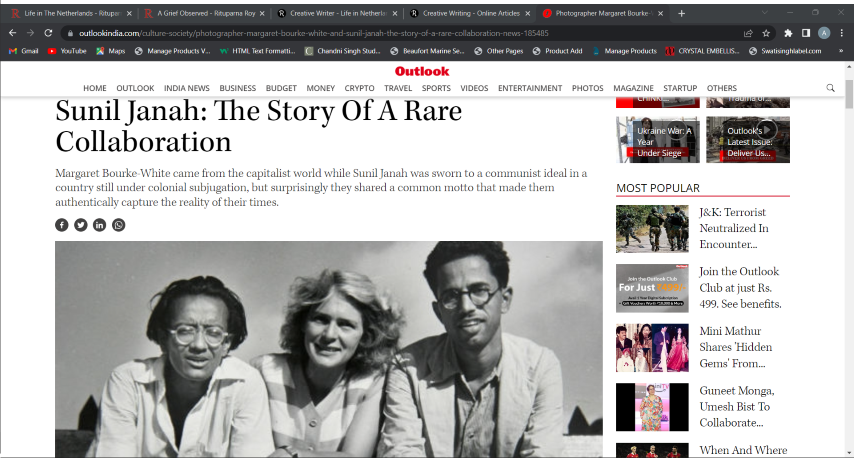Expand the OTHERS menu
This screenshot has width=854, height=458.
[x=722, y=88]
